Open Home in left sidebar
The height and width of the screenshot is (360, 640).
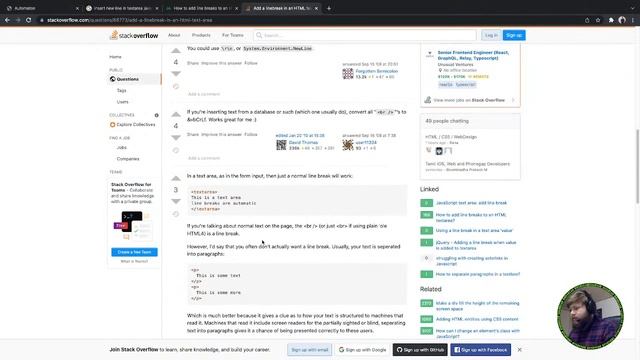pyautogui.click(x=116, y=57)
